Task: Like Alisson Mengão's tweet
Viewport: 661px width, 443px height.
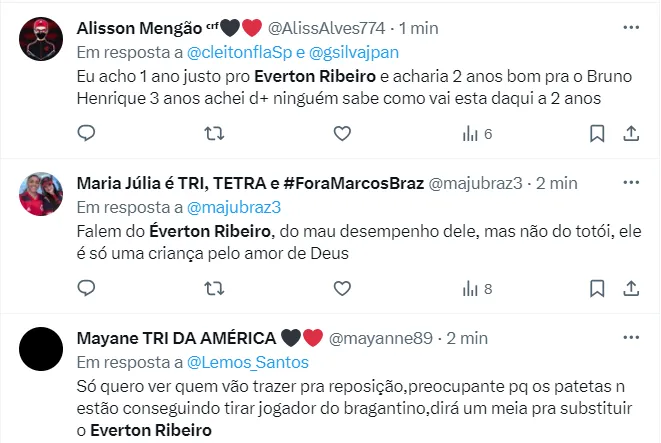Action: click(x=341, y=133)
